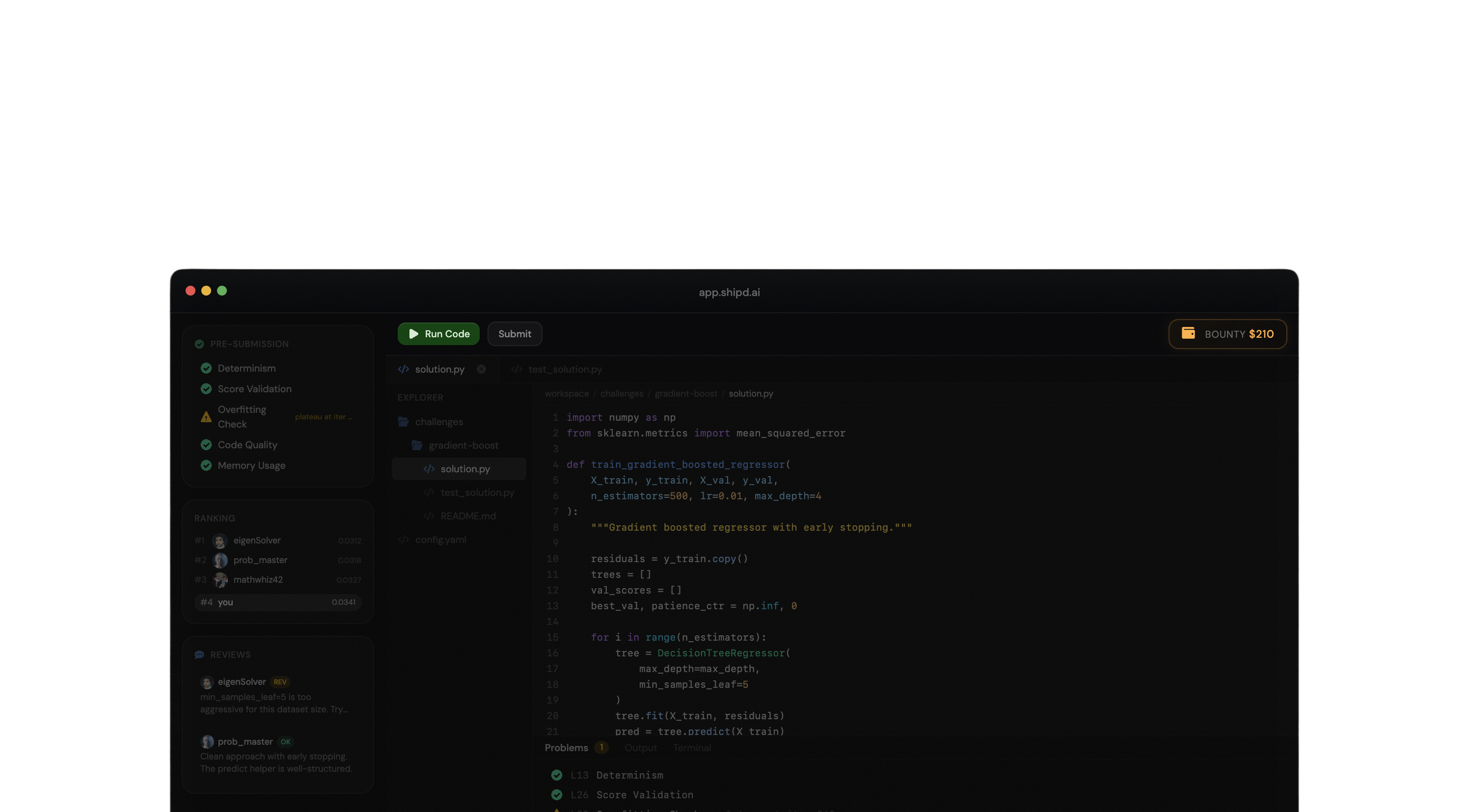Click the Reviews chat bubble icon
Image resolution: width=1469 pixels, height=812 pixels.
tap(199, 654)
